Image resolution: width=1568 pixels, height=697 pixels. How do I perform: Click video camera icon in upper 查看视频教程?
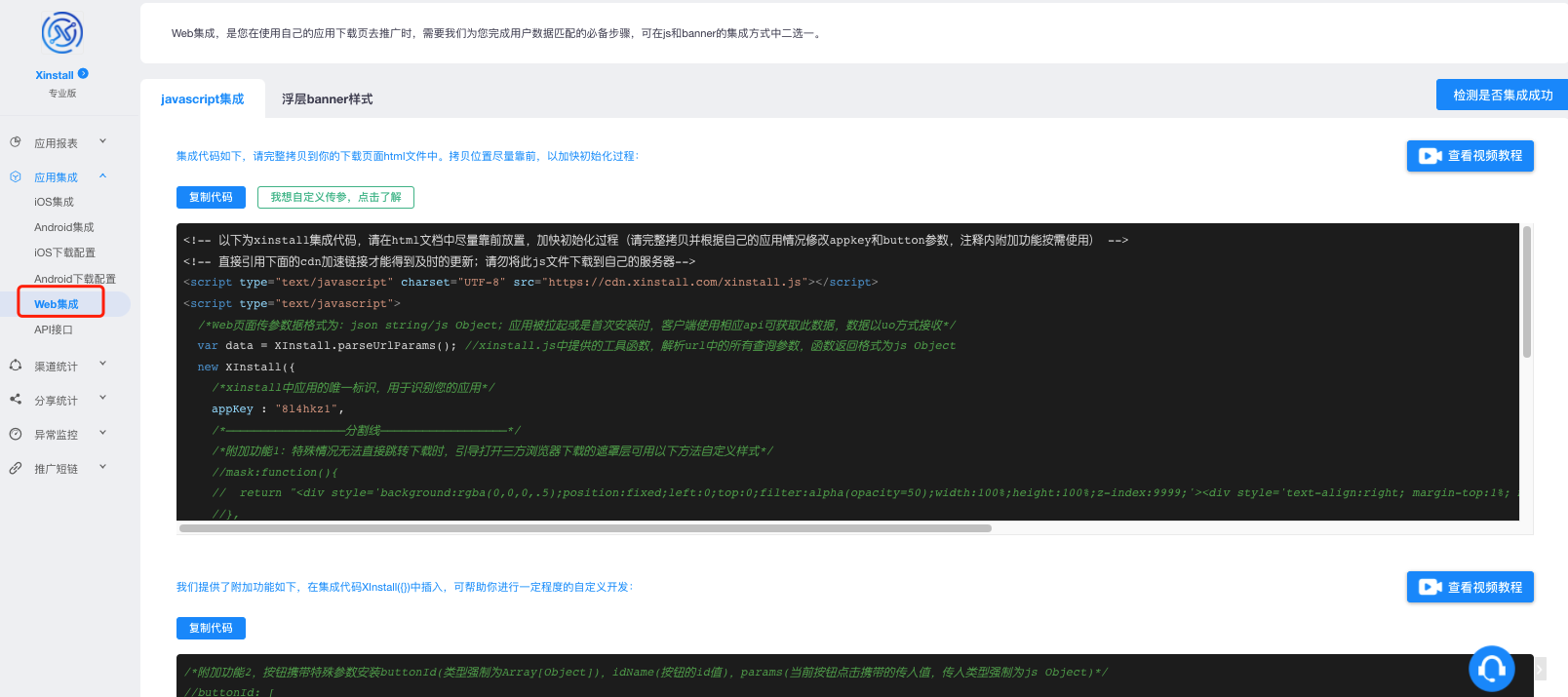click(1430, 156)
